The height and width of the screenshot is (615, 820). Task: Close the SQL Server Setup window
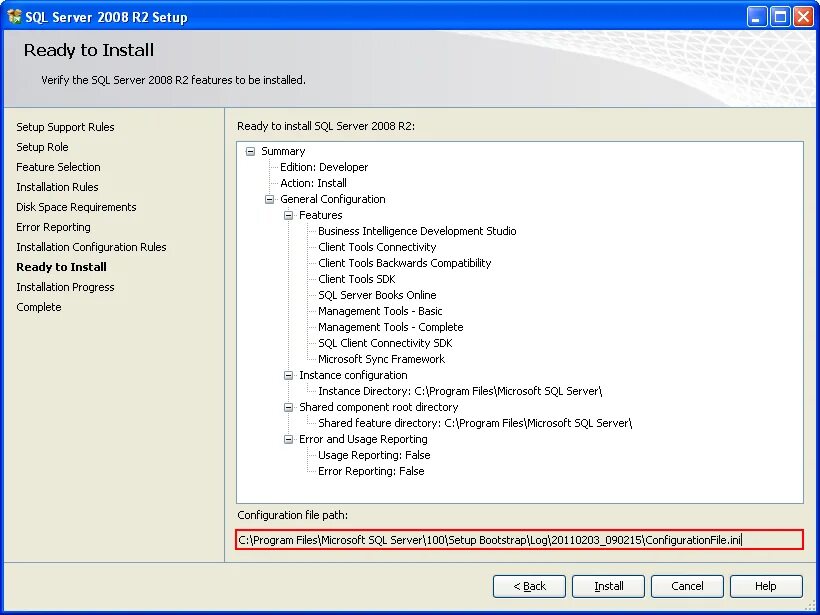[x=803, y=17]
